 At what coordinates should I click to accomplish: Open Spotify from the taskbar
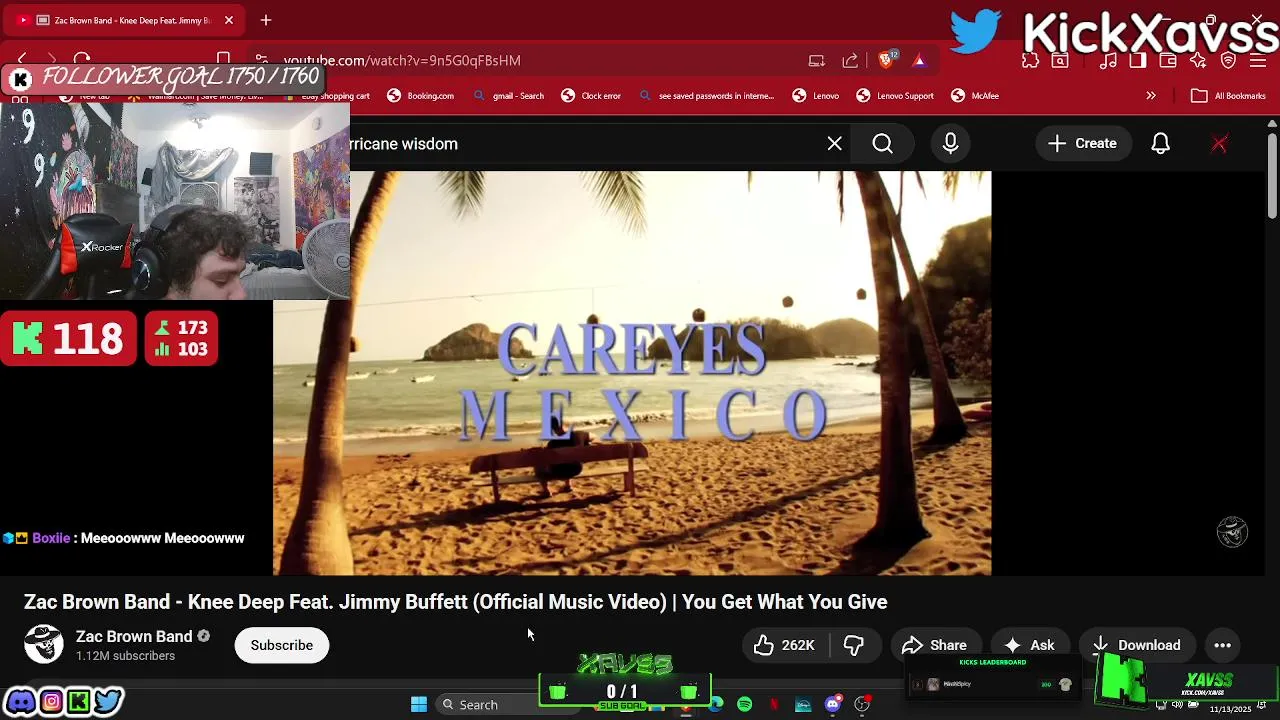click(x=744, y=705)
